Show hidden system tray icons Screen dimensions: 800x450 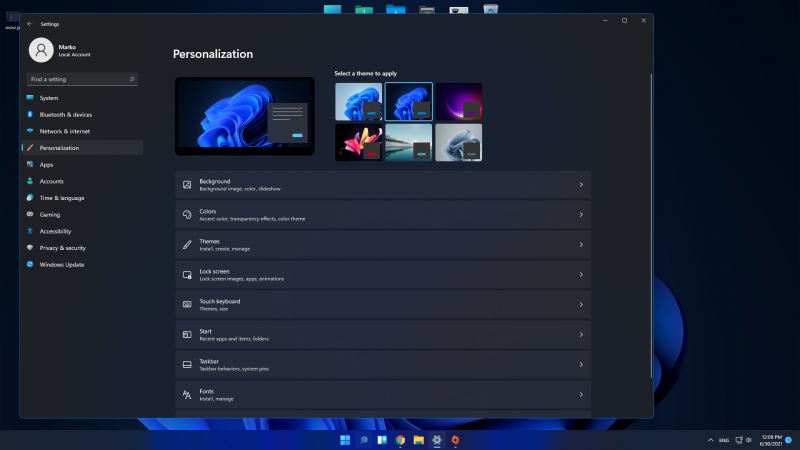pyautogui.click(x=710, y=440)
